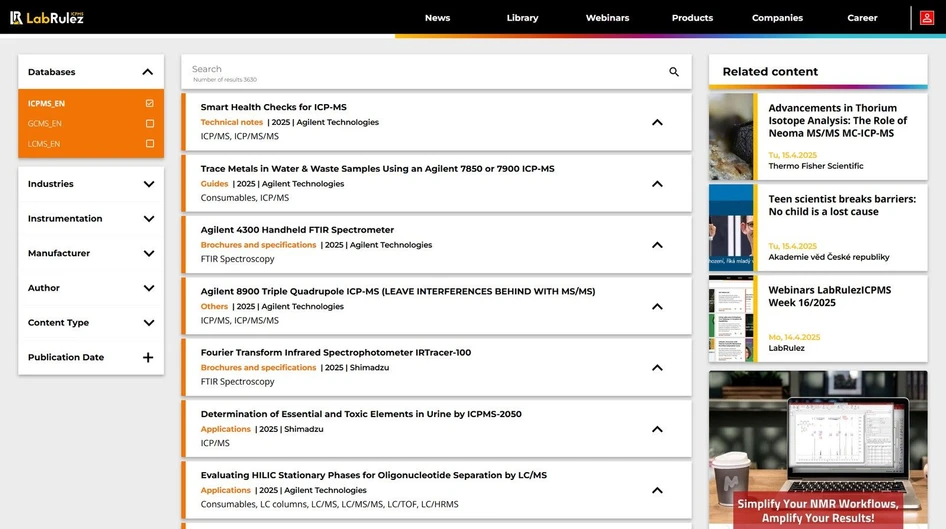
Task: Open the Career menu
Action: coord(862,17)
